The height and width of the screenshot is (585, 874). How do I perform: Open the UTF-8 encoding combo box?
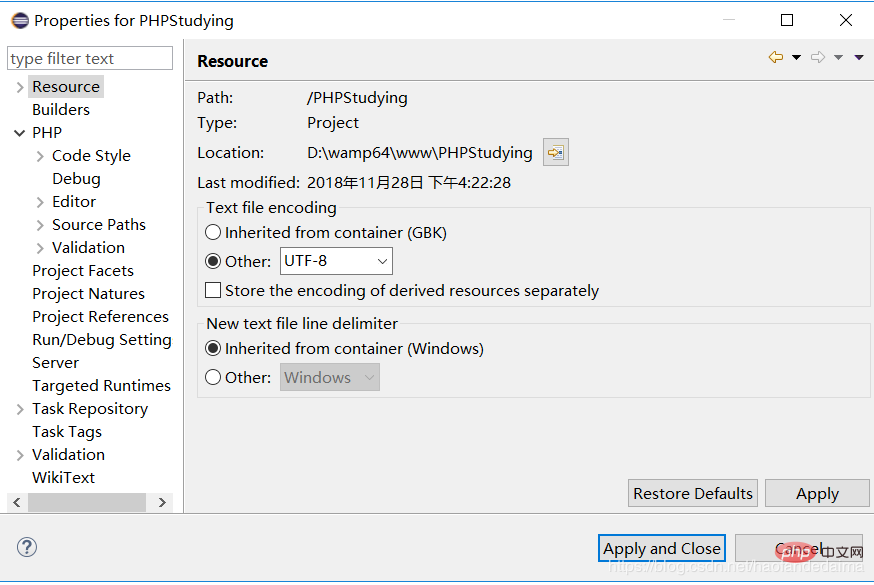[x=336, y=261]
